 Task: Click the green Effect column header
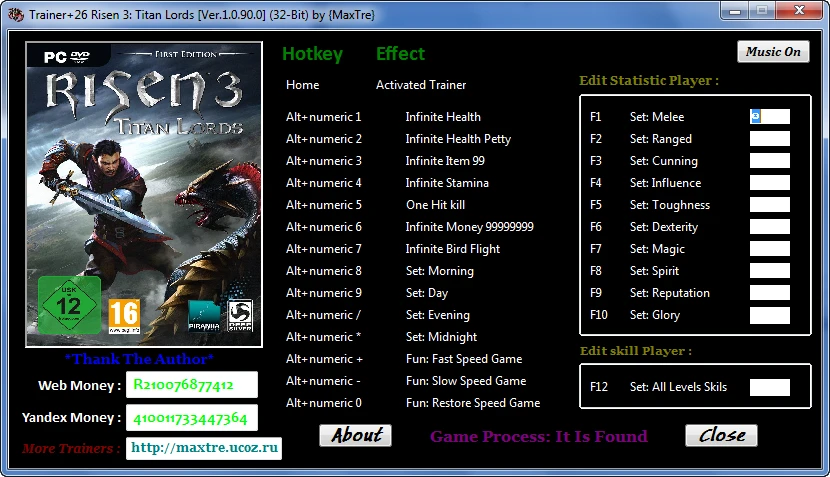(x=400, y=53)
